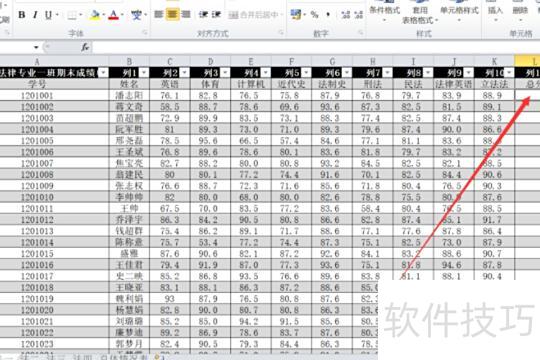Open the font color dropdown arrow
The width and height of the screenshot is (540, 360).
click(x=122, y=15)
